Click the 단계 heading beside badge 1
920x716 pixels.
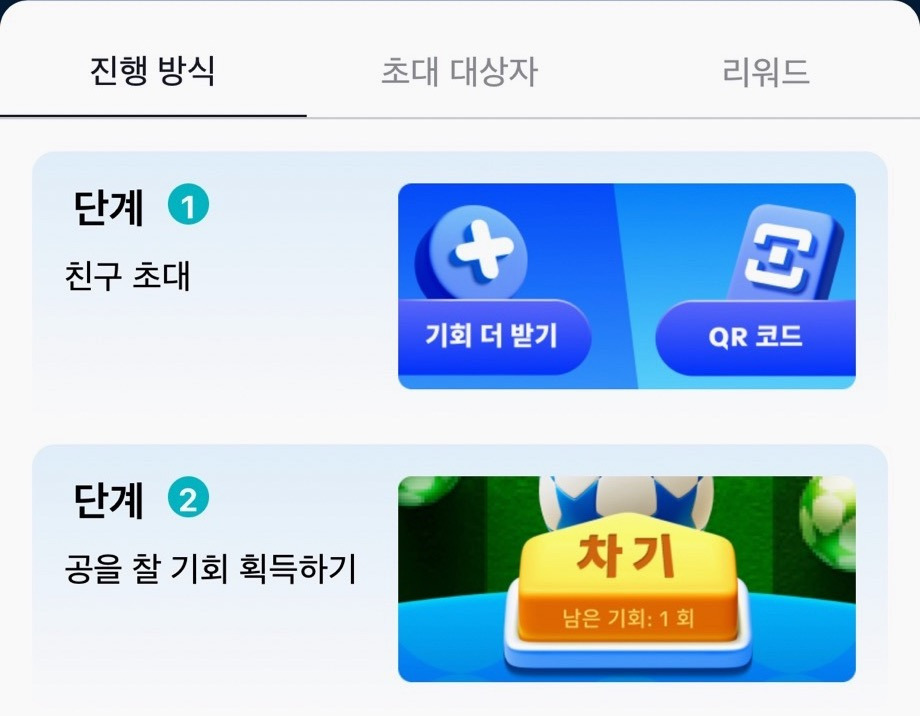(x=109, y=207)
